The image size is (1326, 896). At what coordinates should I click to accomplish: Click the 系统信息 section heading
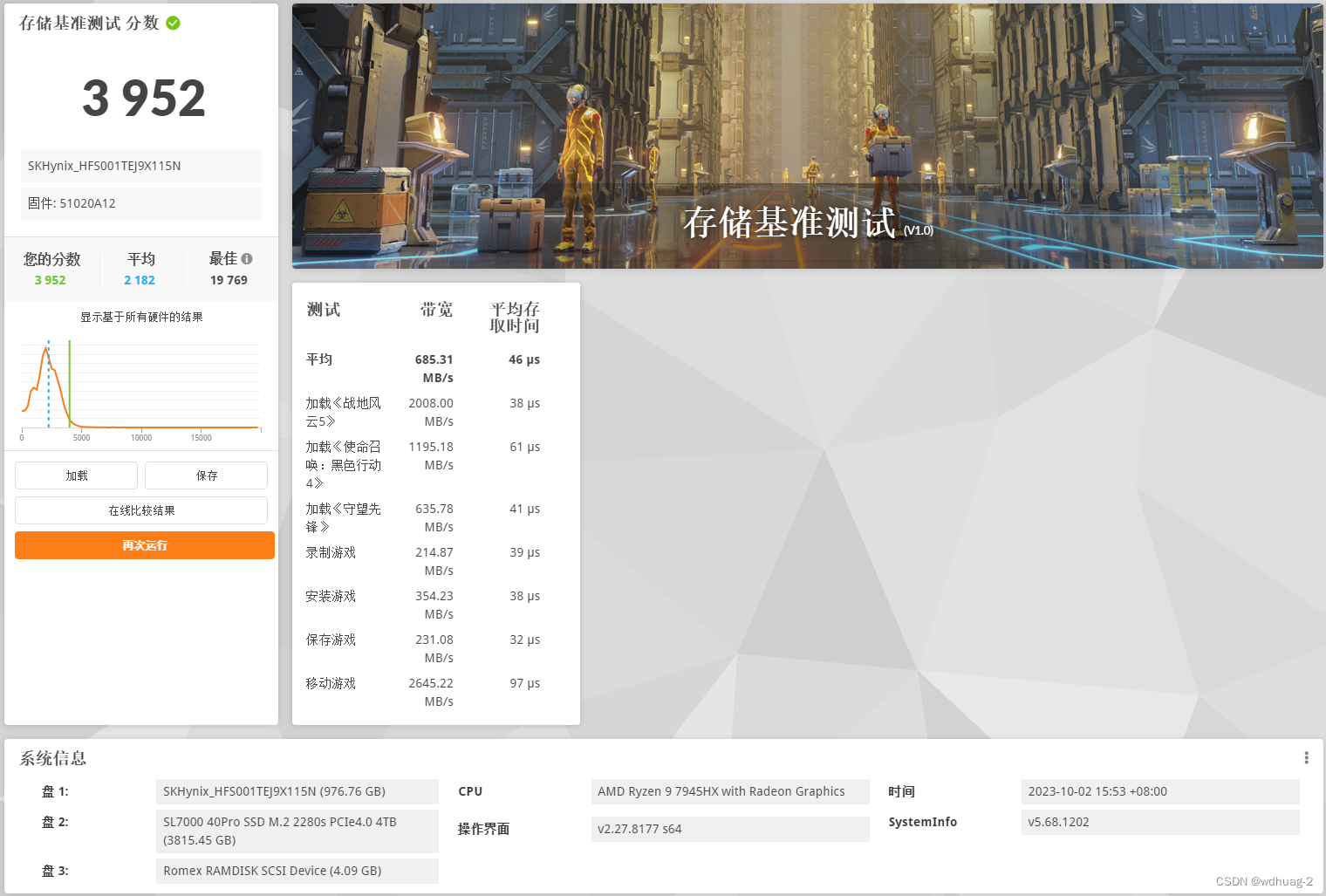pyautogui.click(x=53, y=758)
